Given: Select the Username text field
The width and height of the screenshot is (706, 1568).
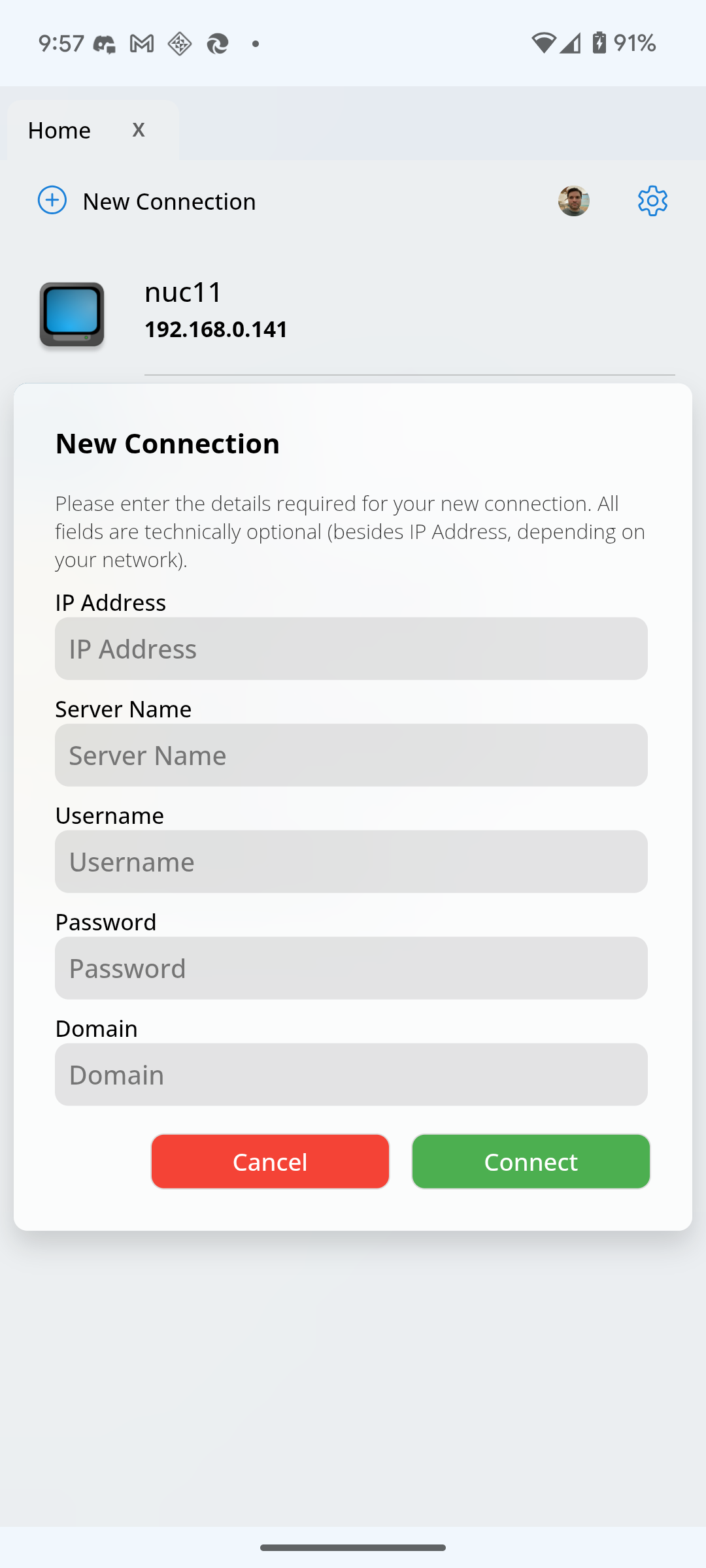Looking at the screenshot, I should 351,862.
